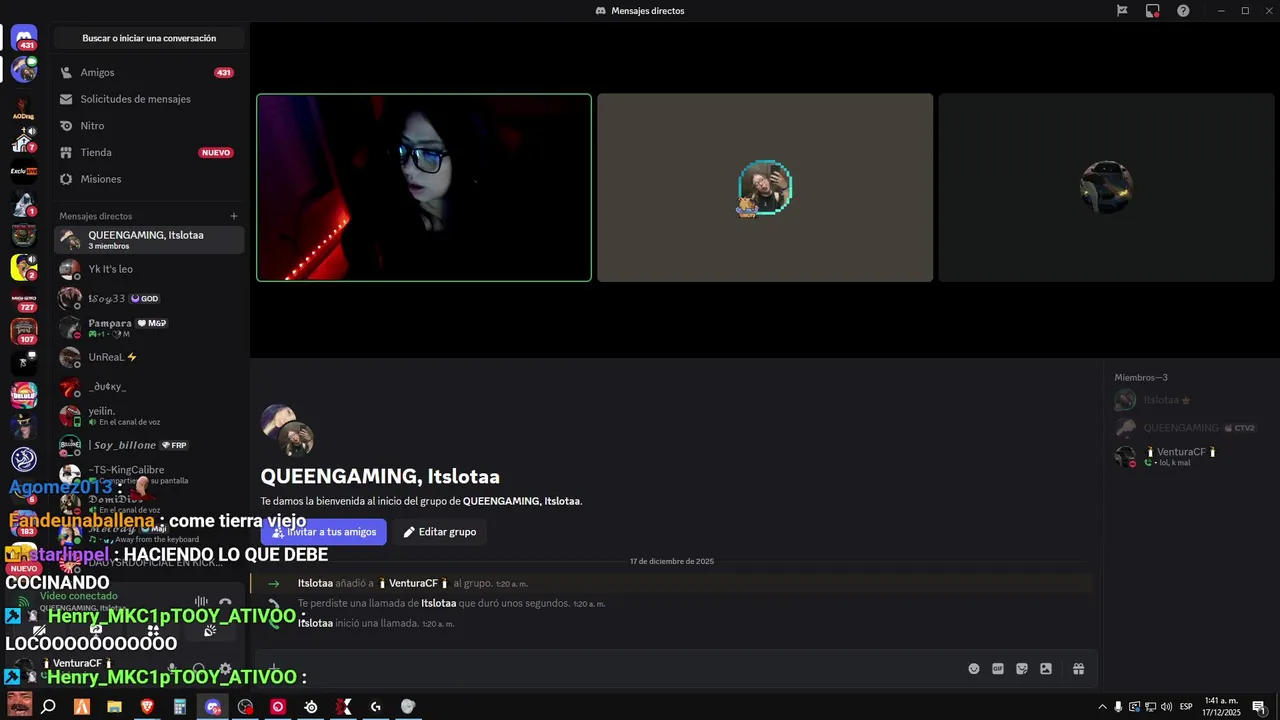This screenshot has height=720, width=1280.
Task: Open server with 727 badge in sidebar
Action: click(24, 299)
